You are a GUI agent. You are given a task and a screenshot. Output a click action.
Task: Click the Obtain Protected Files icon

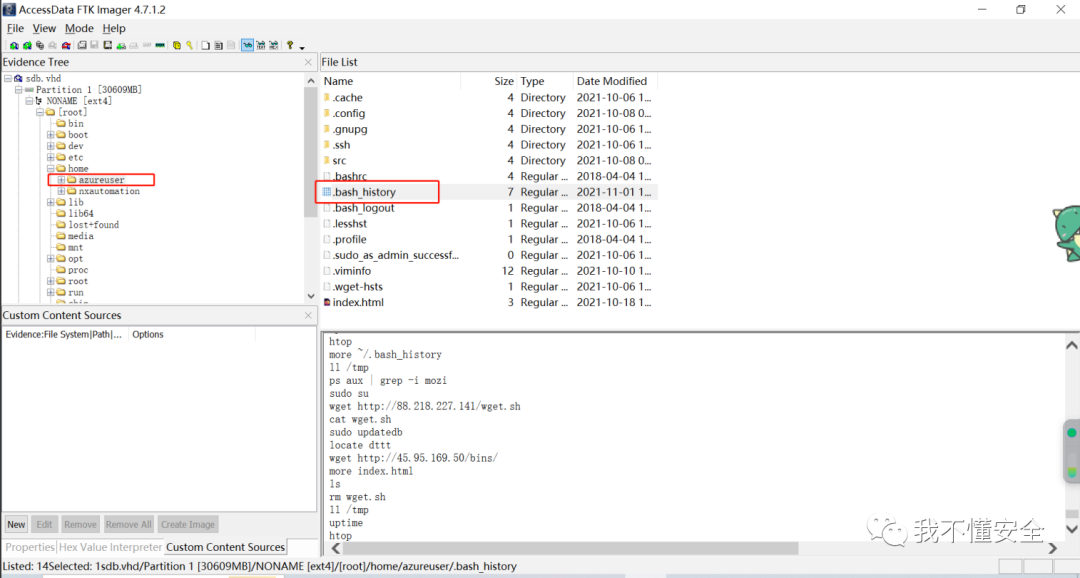(176, 45)
